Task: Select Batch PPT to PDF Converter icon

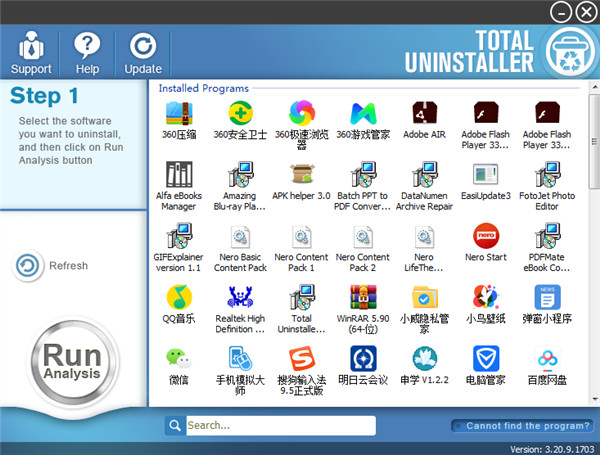Action: [x=363, y=174]
